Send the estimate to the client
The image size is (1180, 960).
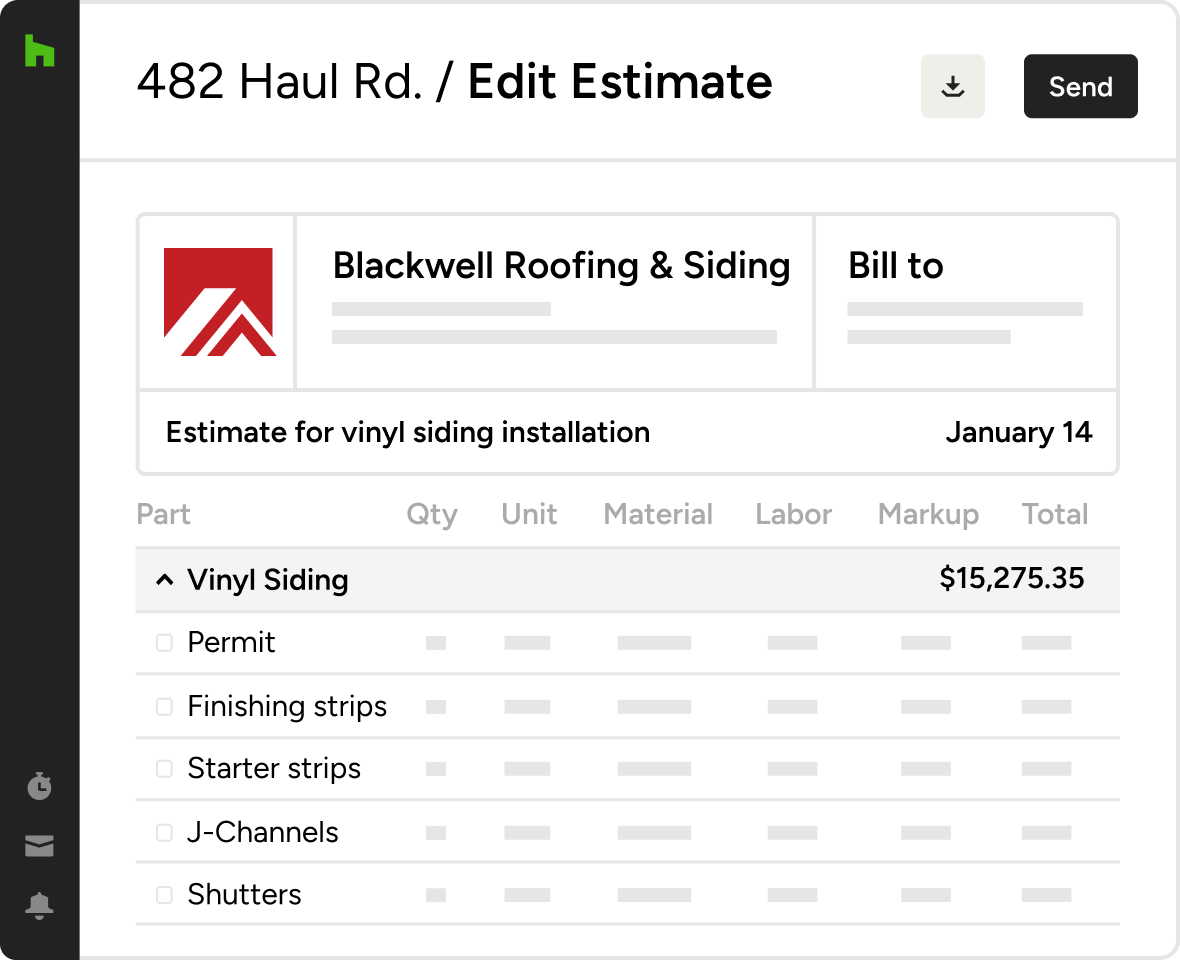(1080, 86)
